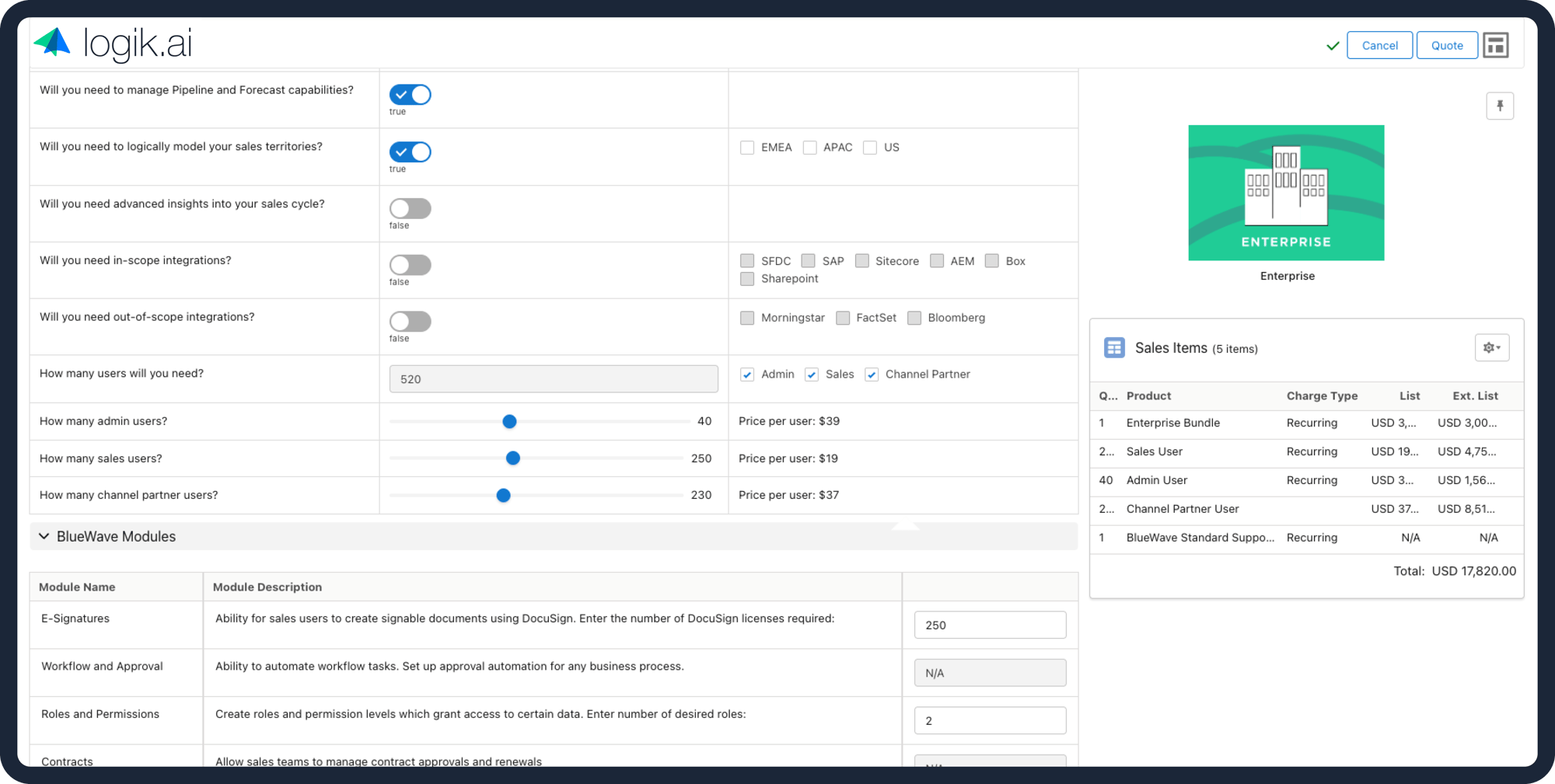Image resolution: width=1555 pixels, height=784 pixels.
Task: Check the EMEA territory checkbox
Action: pos(747,148)
